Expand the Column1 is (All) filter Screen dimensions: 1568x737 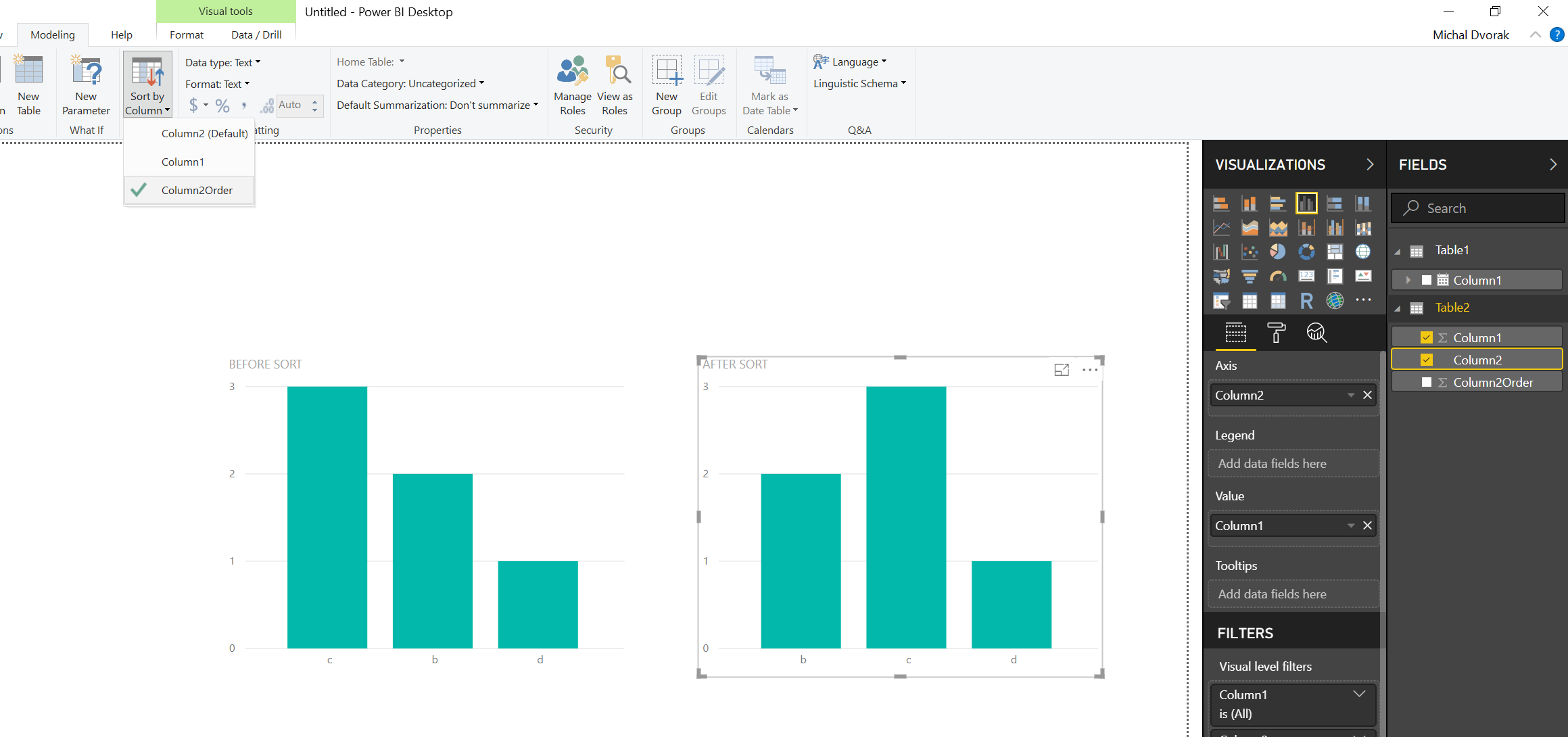tap(1359, 694)
